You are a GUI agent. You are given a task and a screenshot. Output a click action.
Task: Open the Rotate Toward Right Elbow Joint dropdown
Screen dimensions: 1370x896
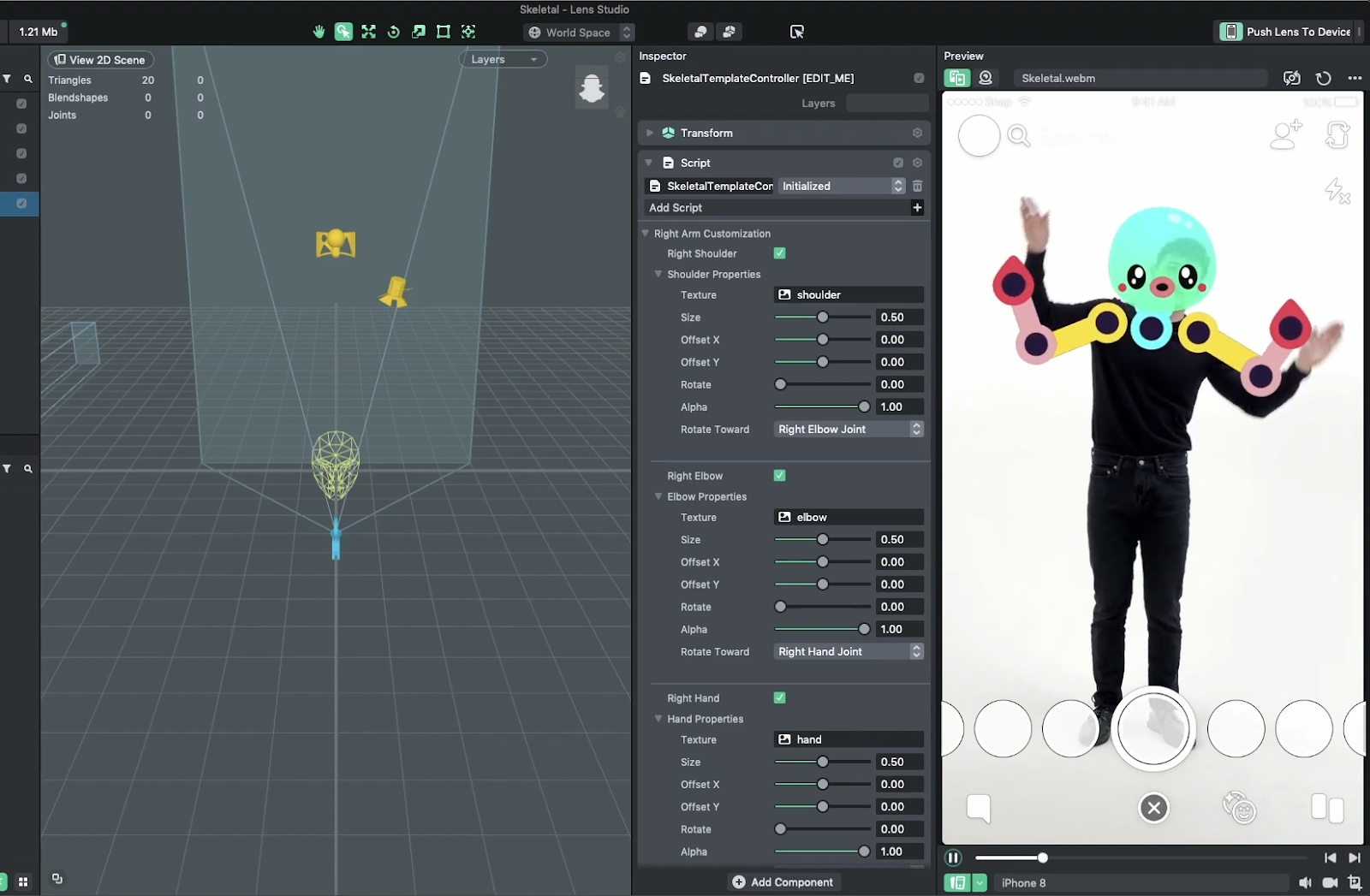coord(848,429)
